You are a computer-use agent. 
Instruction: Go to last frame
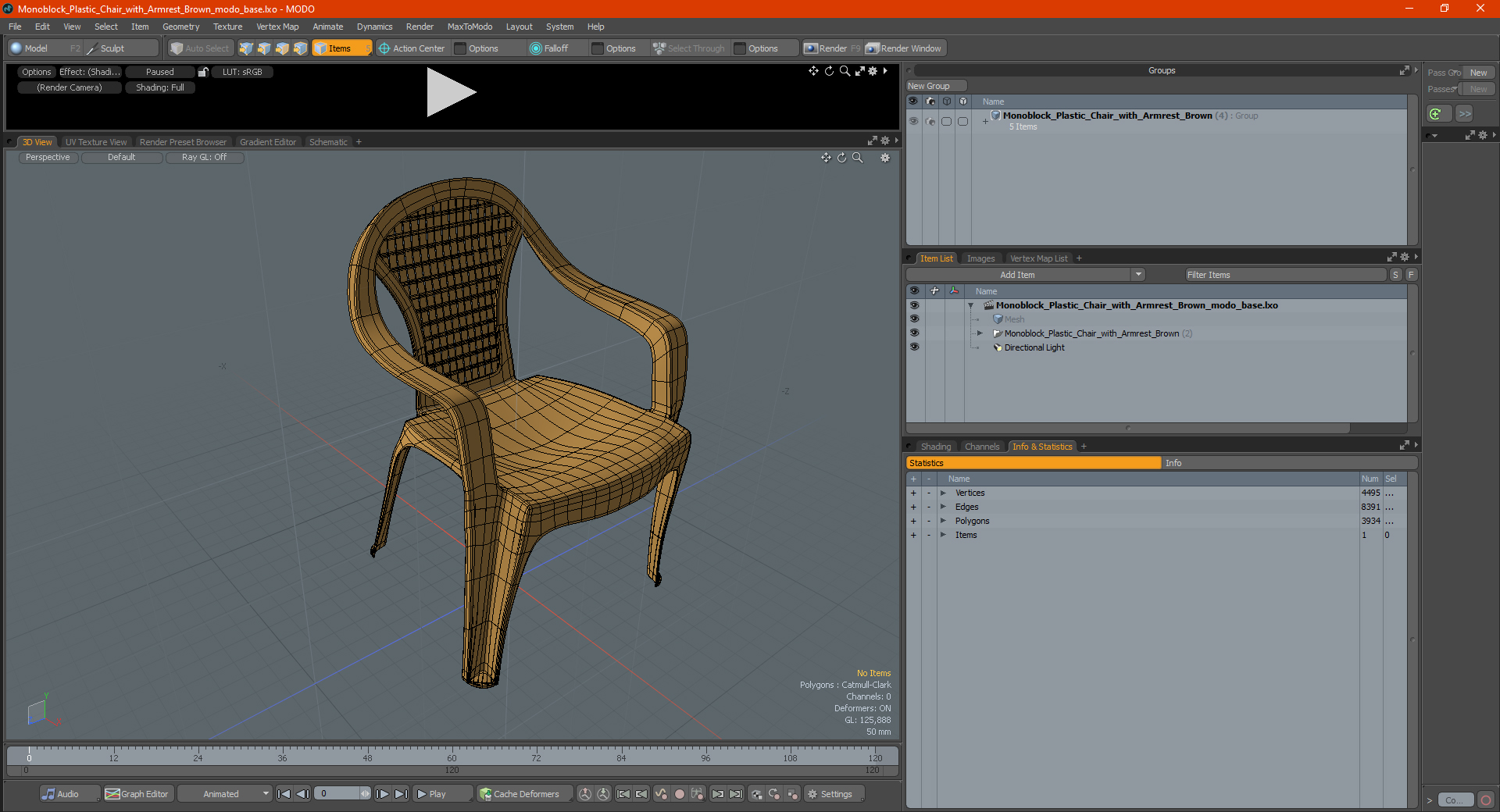pos(401,794)
